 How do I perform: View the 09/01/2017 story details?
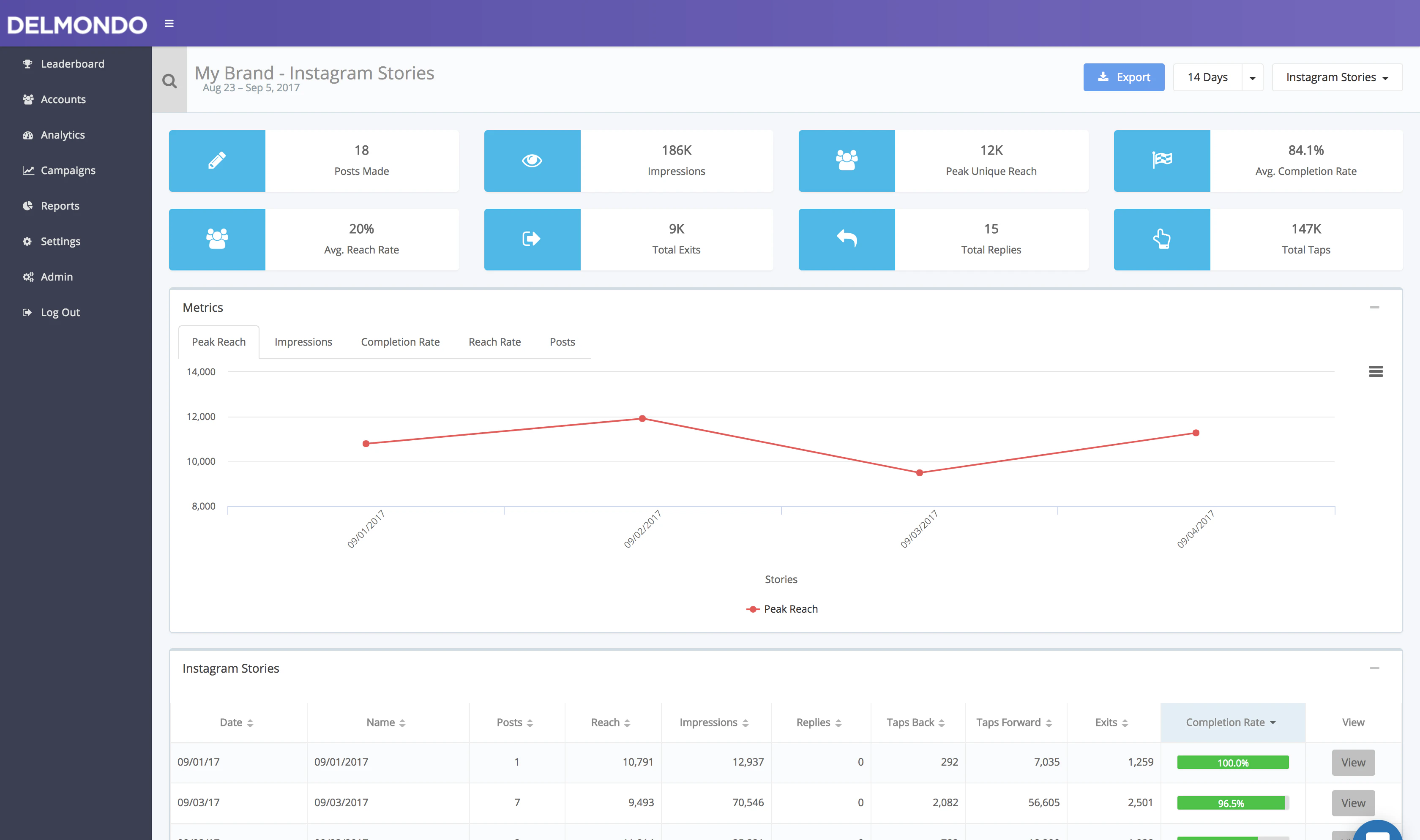(1353, 762)
